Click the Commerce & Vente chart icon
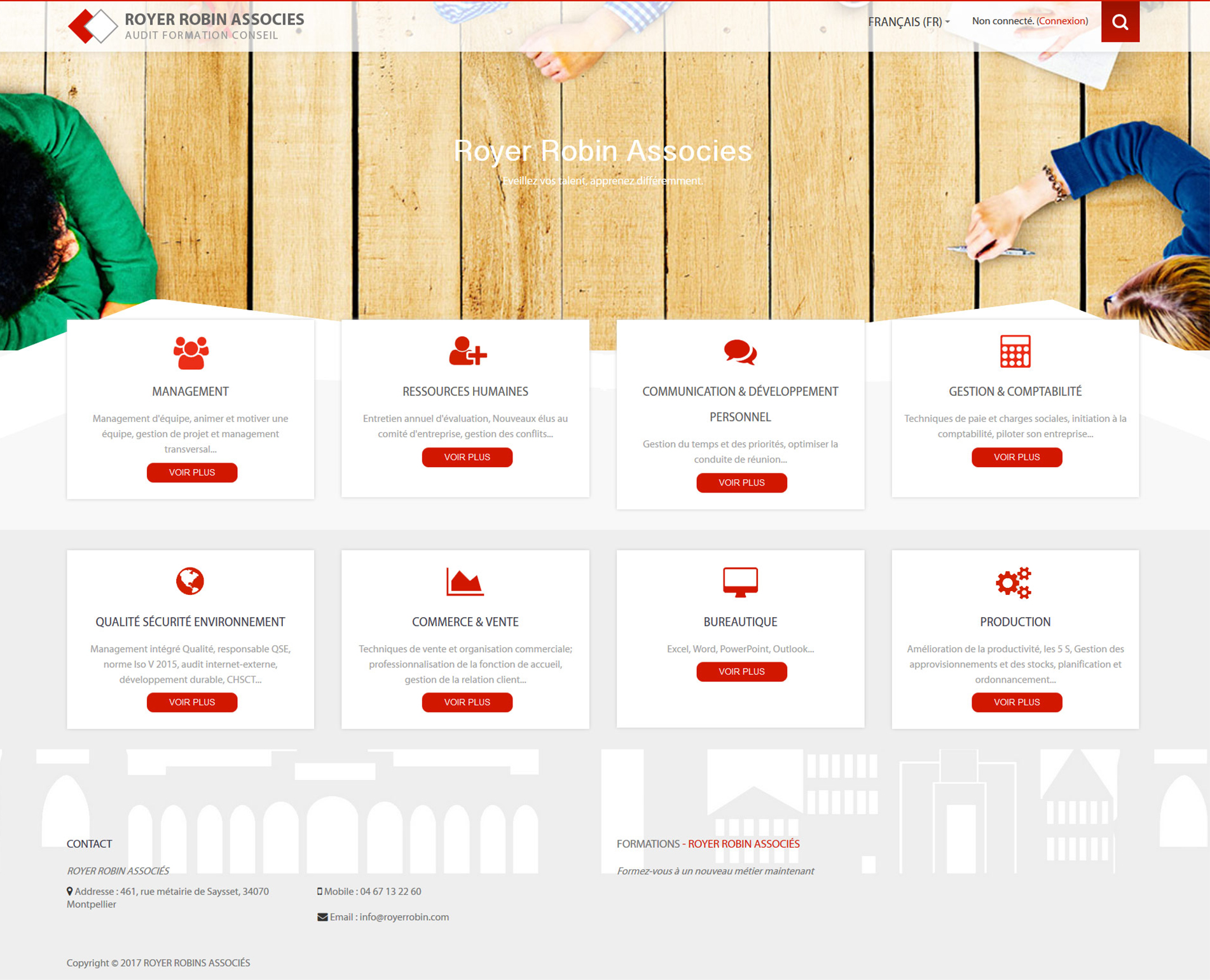The height and width of the screenshot is (980, 1210). click(x=465, y=582)
